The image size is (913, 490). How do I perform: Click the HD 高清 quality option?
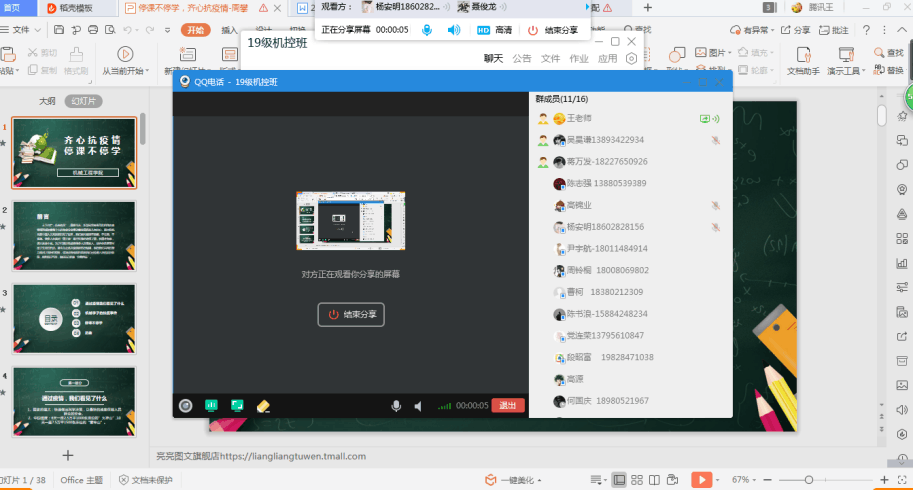(x=494, y=30)
